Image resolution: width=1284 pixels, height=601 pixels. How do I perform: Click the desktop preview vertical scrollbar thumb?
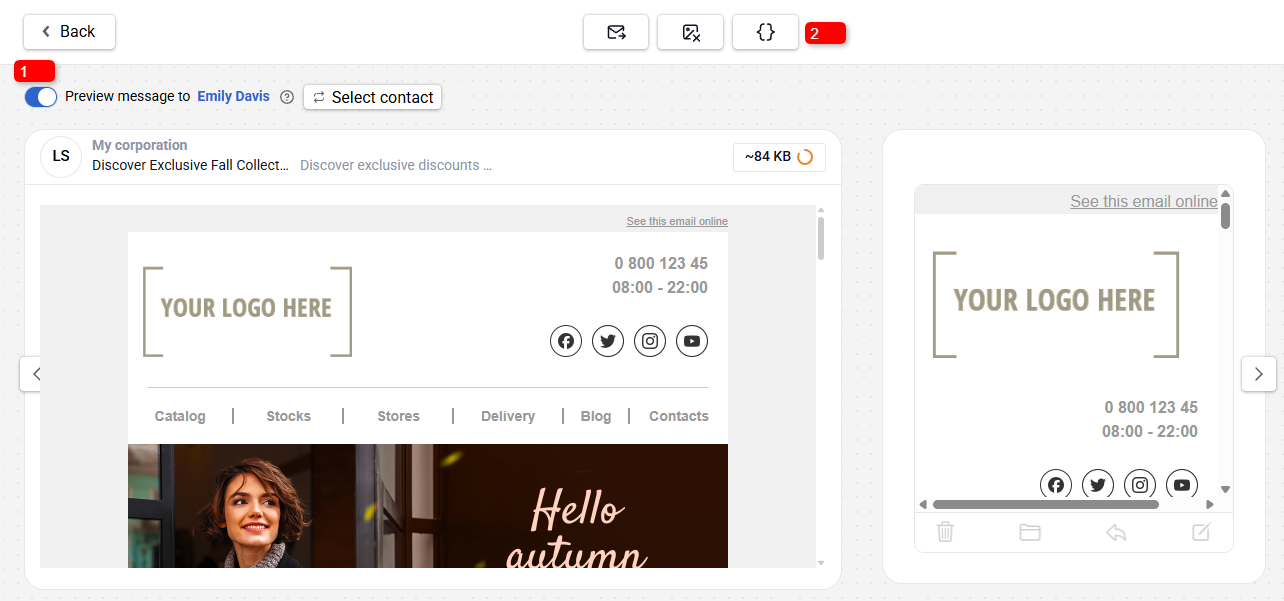click(x=821, y=239)
